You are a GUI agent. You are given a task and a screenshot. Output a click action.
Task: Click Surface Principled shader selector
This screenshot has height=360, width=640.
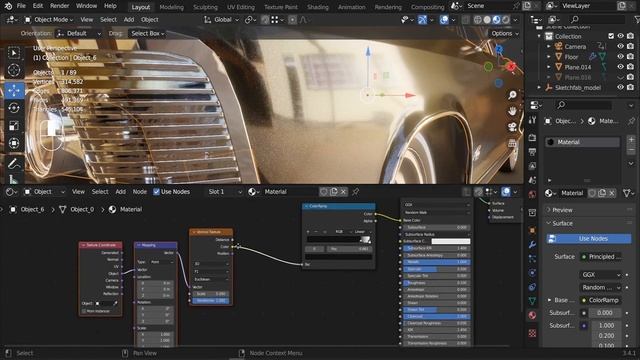[600, 257]
